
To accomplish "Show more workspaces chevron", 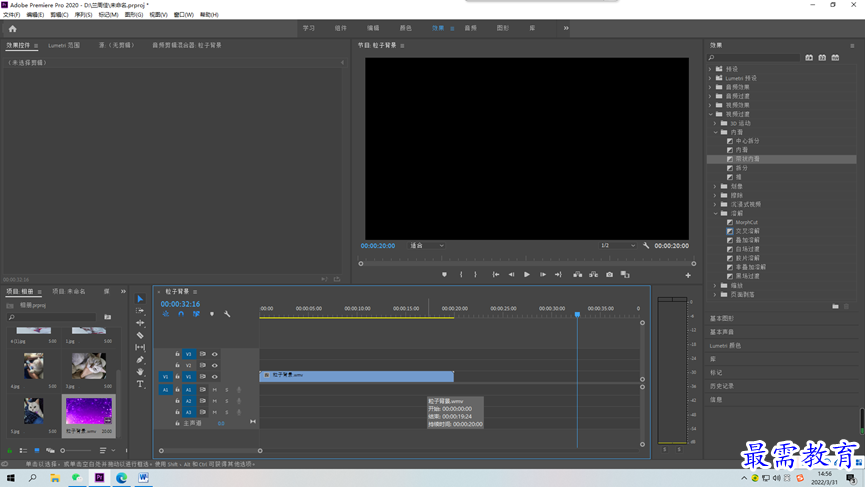I will (566, 28).
